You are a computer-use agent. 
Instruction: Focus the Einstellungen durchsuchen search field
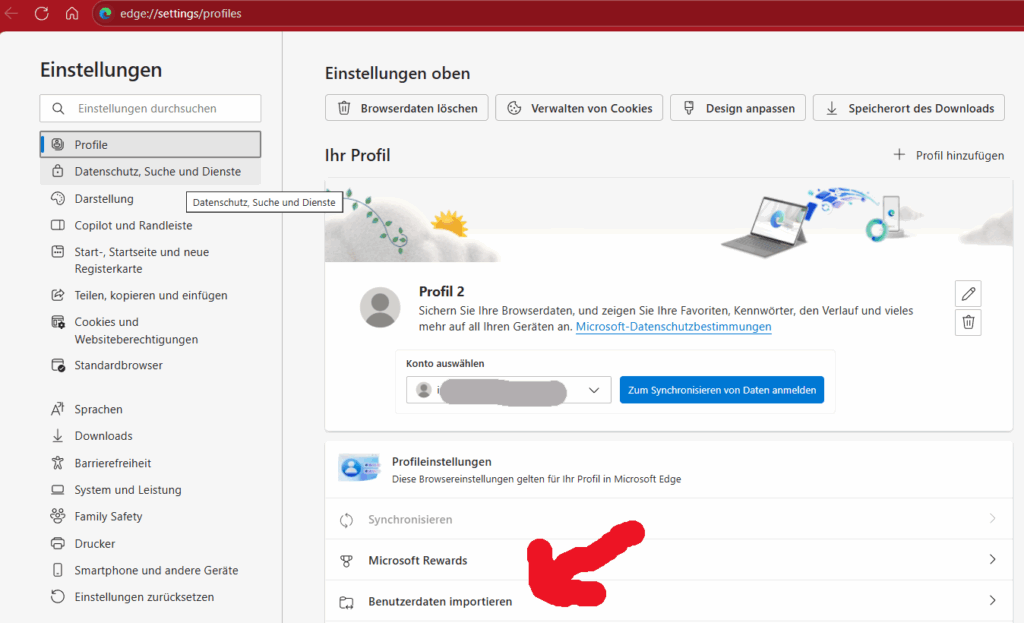click(x=150, y=108)
